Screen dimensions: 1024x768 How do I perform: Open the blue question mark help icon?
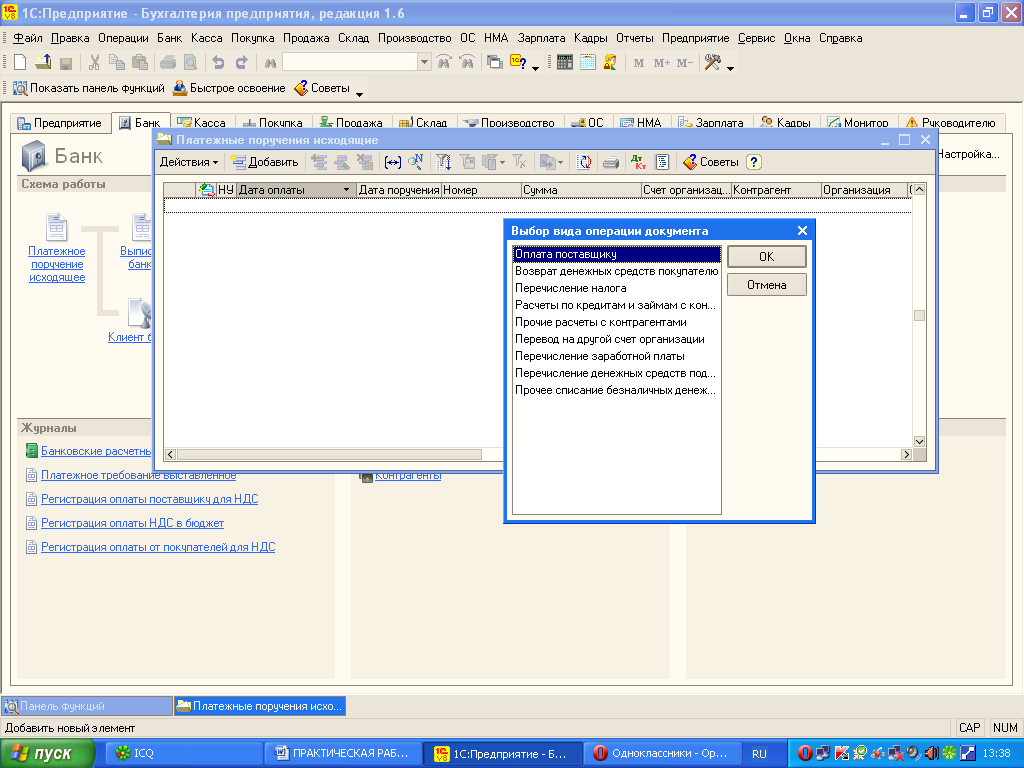(x=754, y=162)
